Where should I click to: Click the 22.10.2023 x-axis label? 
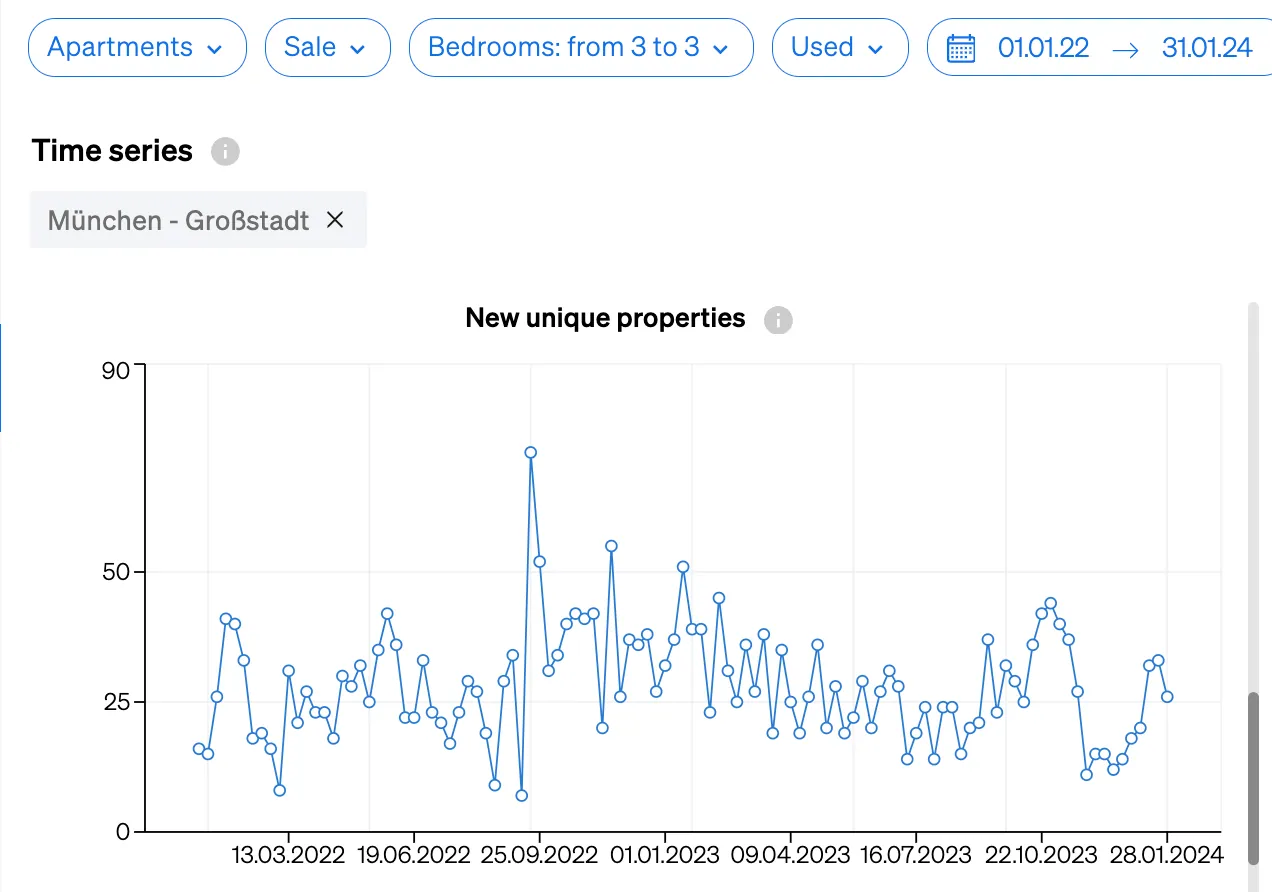point(1041,855)
